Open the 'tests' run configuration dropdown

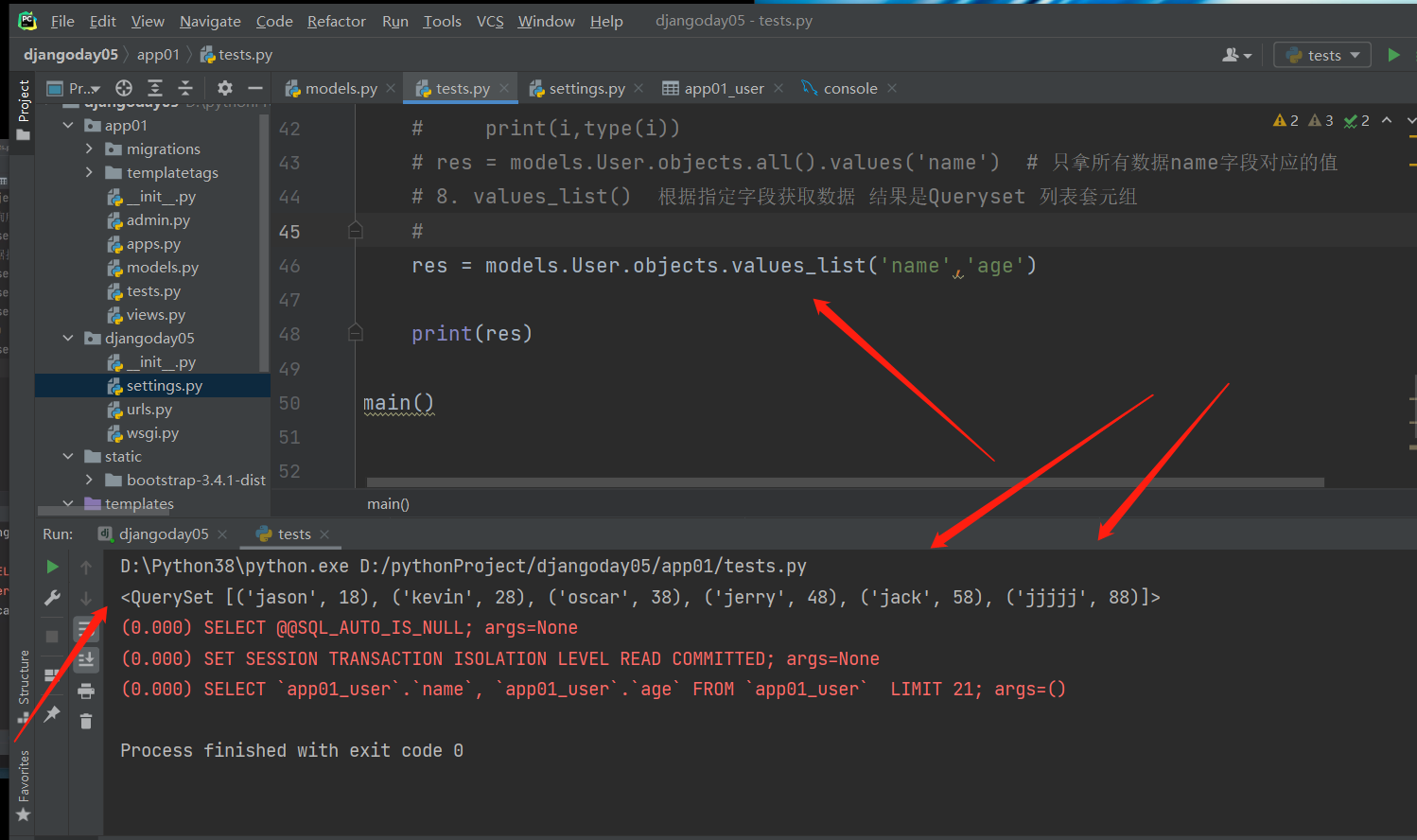point(1322,55)
